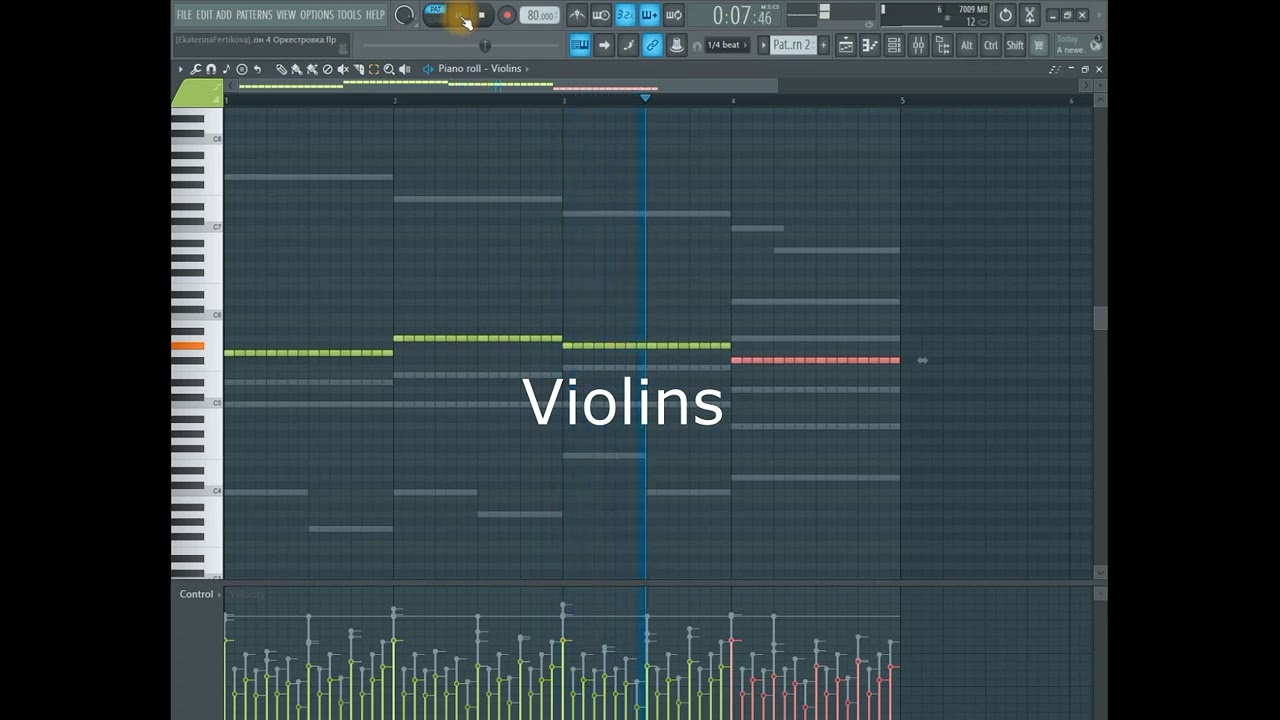Click the Record button
This screenshot has height=720, width=1280.
tap(507, 15)
